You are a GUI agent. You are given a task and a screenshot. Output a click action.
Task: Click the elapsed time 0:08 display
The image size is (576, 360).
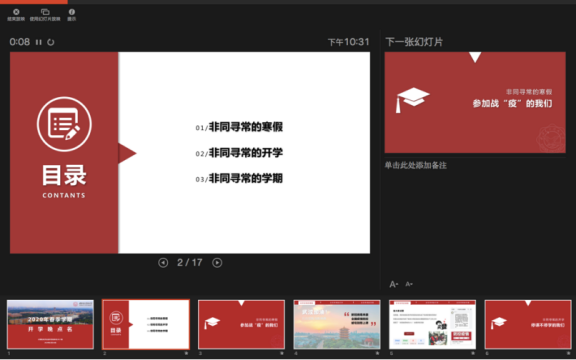(20, 42)
